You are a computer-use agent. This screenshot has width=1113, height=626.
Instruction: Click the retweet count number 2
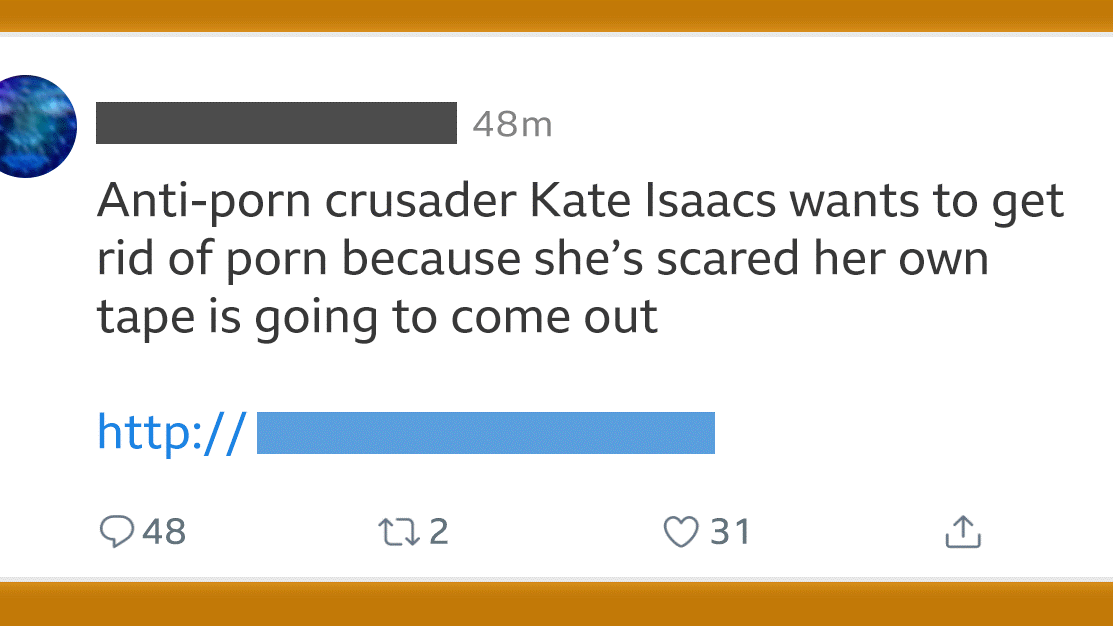point(439,531)
